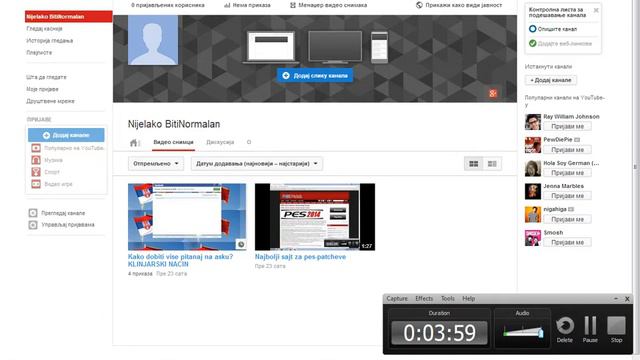Click Ray William Johnson channel avatar
640x360 pixels.
[533, 122]
